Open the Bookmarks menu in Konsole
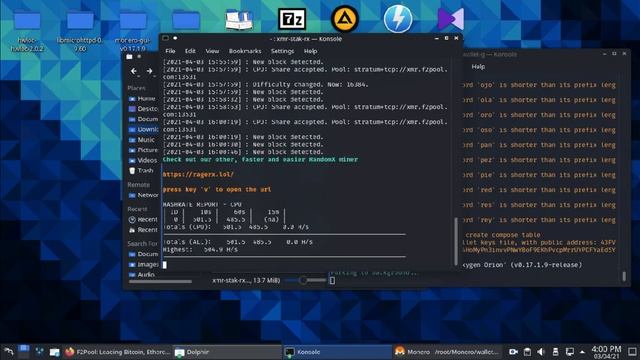 (245, 51)
